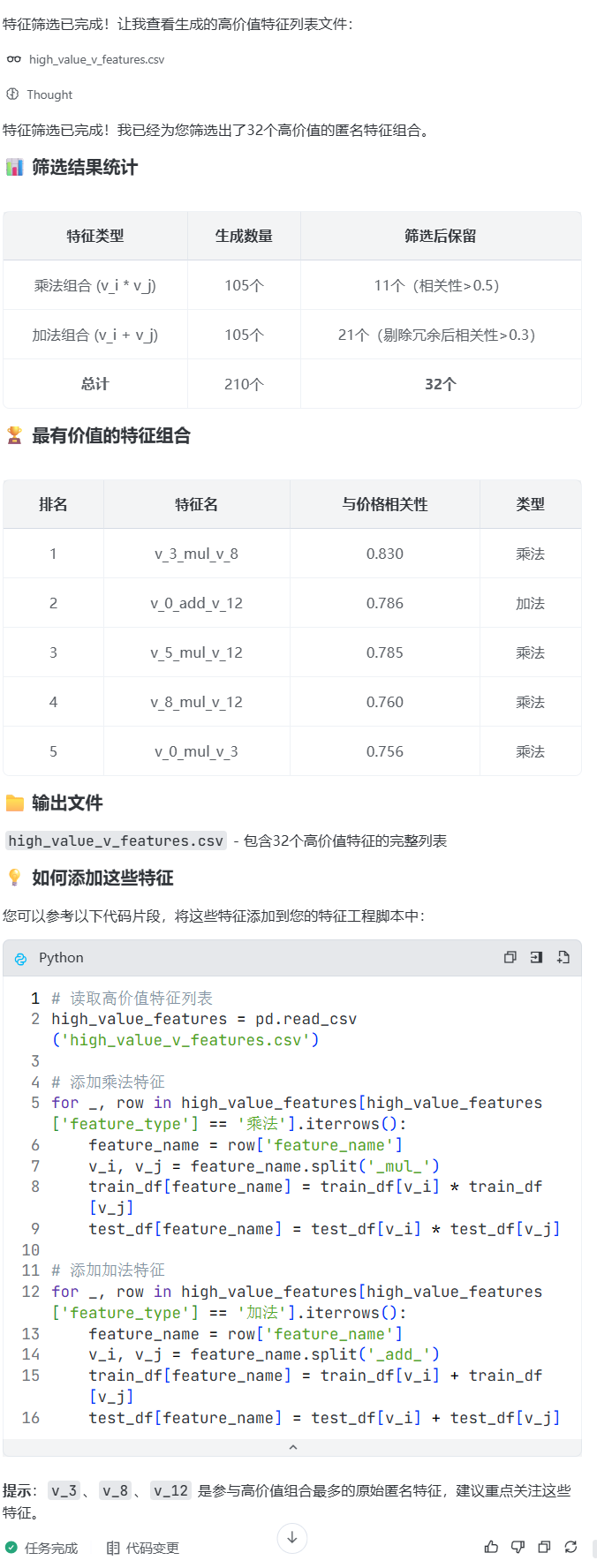Click the 0.760 correlation value
This screenshot has width=597, height=1568.
(x=385, y=702)
